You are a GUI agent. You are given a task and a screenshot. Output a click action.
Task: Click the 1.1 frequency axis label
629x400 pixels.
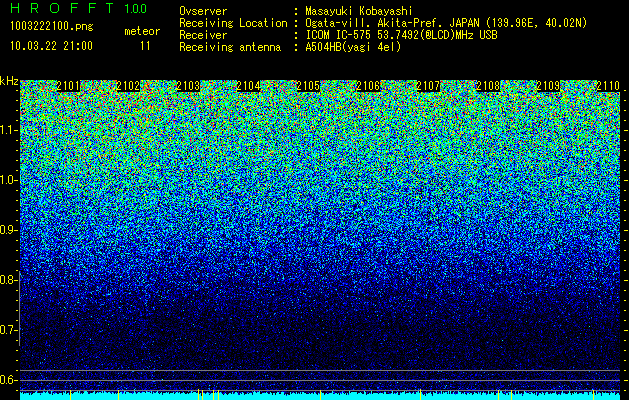click(x=7, y=130)
